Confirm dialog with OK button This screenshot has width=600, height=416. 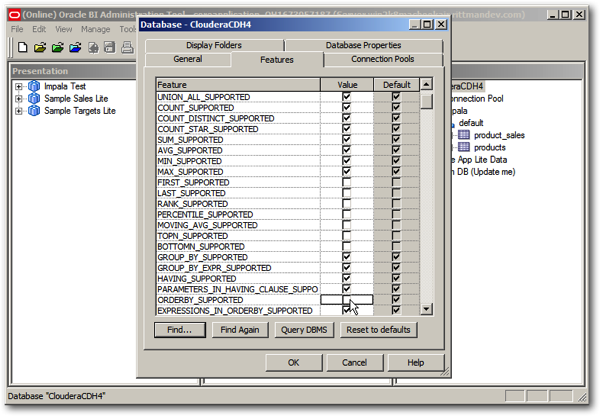[293, 363]
